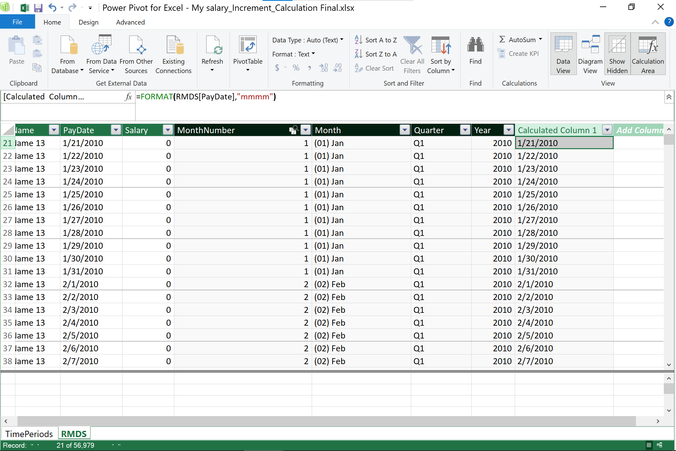The width and height of the screenshot is (676, 451).
Task: Select Calculated Column cell 2/7/2010
Action: tap(564, 361)
